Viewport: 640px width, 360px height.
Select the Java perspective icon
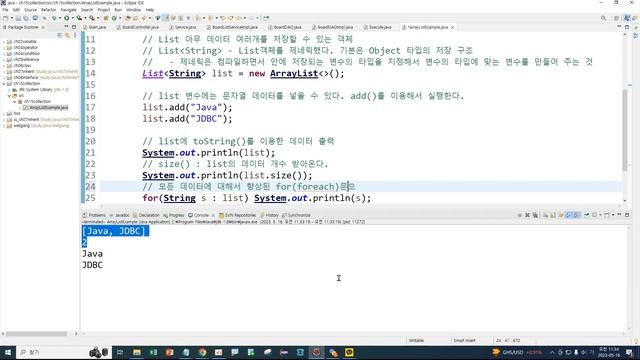pos(627,18)
